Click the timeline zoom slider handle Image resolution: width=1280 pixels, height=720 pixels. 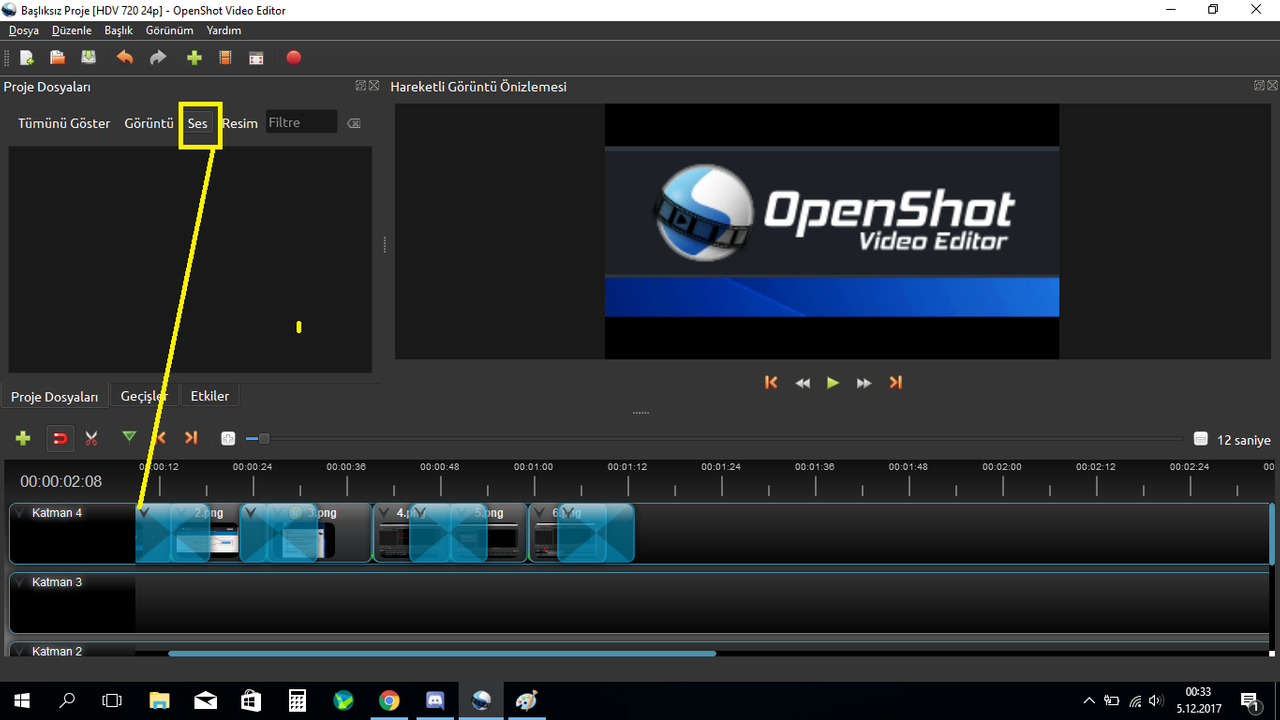pyautogui.click(x=263, y=438)
